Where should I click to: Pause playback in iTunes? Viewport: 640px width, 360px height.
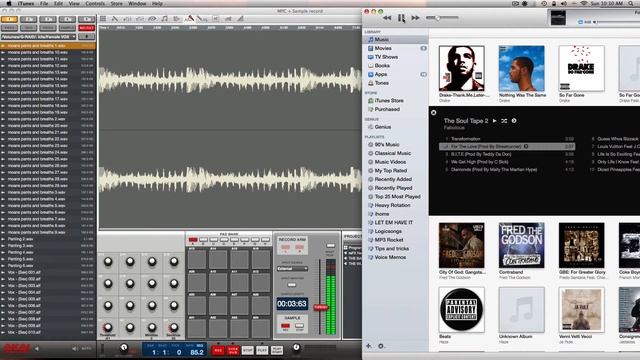coord(401,18)
